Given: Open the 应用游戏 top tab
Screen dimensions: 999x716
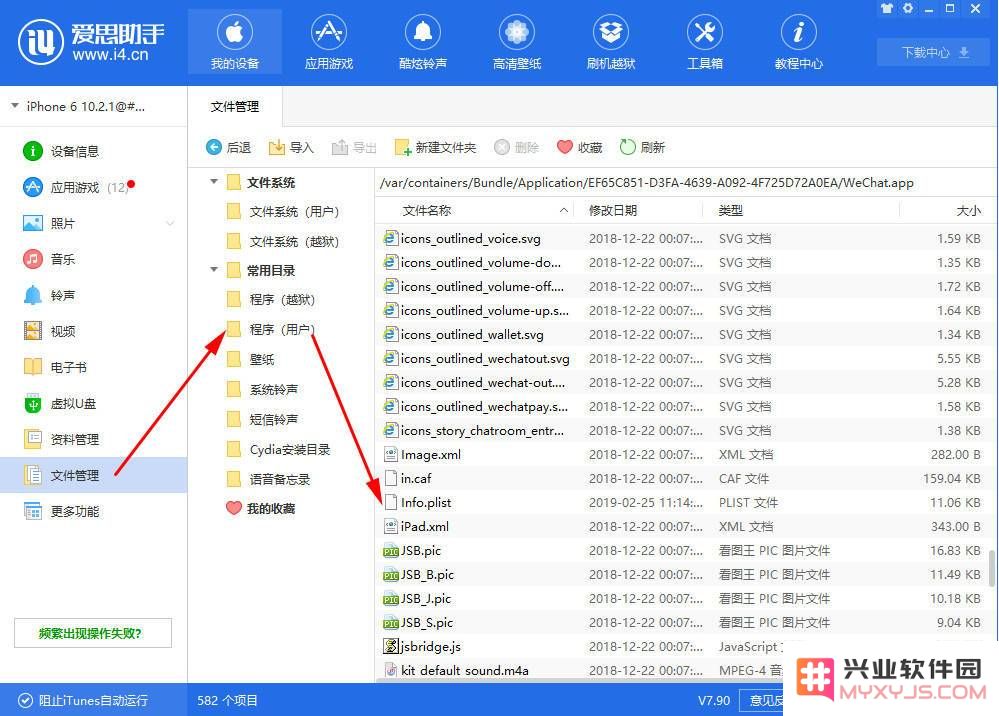Looking at the screenshot, I should click(x=329, y=43).
